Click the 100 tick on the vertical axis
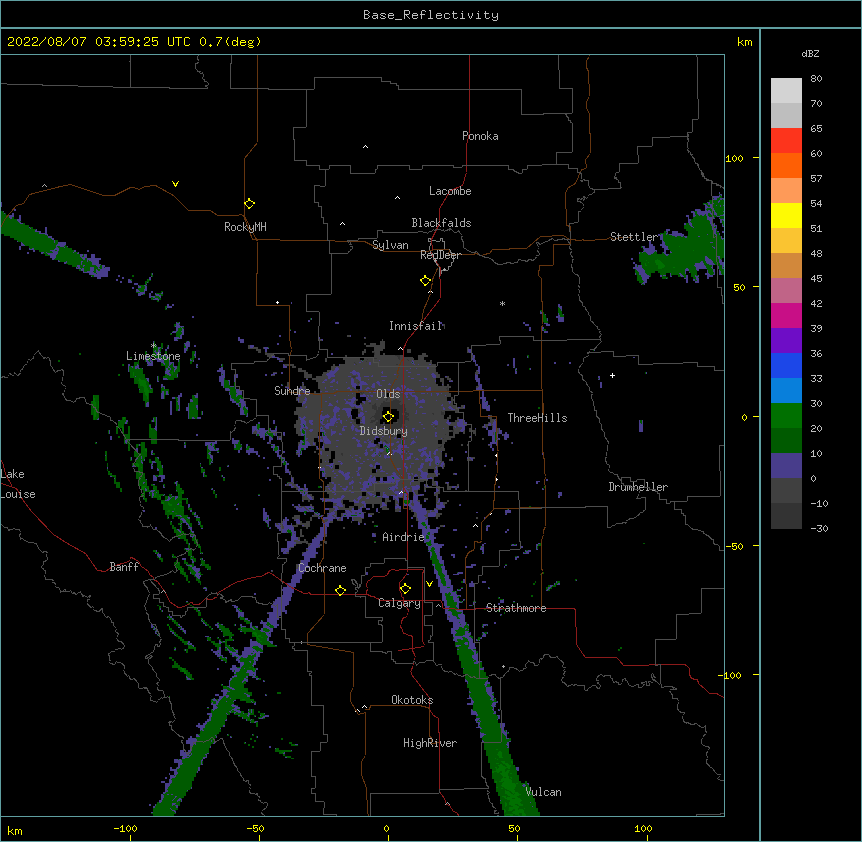 click(734, 158)
